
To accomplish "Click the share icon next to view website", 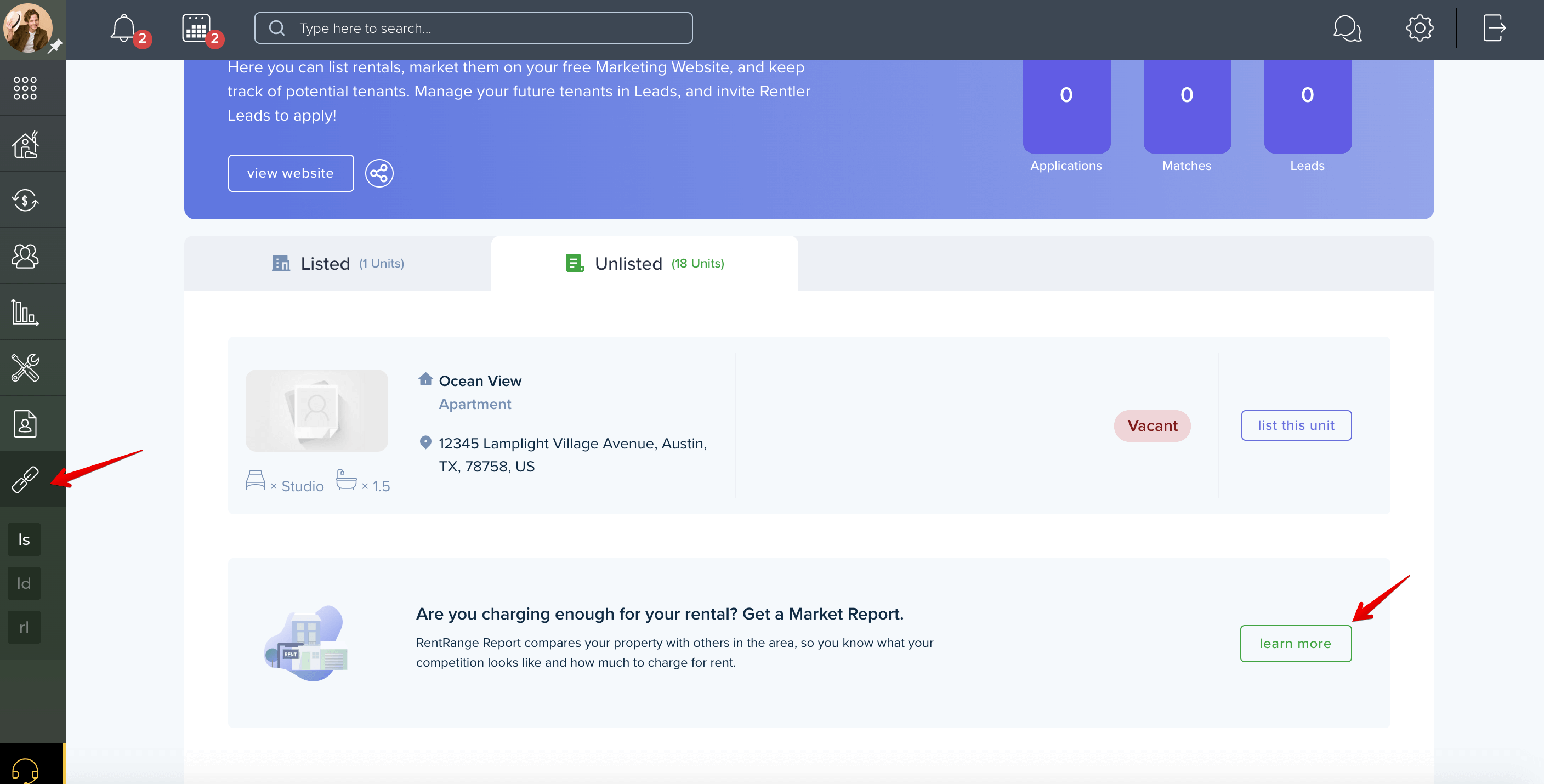I will click(x=379, y=173).
